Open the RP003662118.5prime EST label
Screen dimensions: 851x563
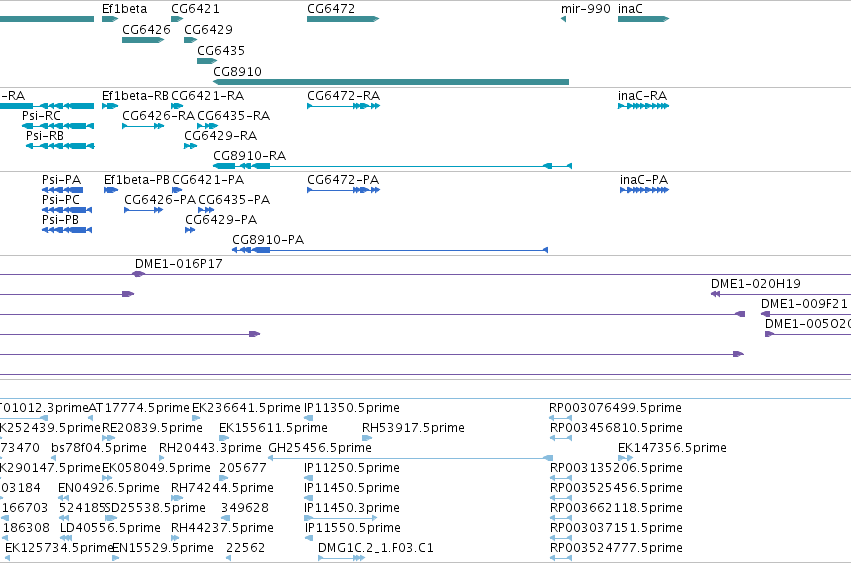tap(617, 508)
